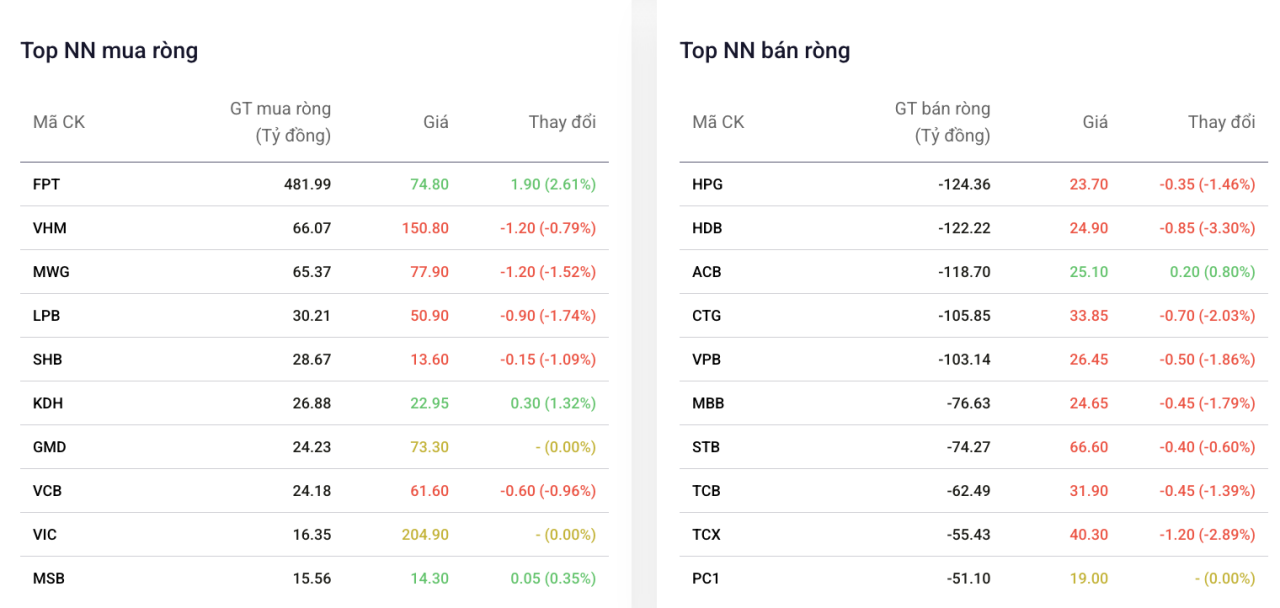Click ACB net sell value -118.70
Screen dimensions: 1280x608
[x=964, y=272]
